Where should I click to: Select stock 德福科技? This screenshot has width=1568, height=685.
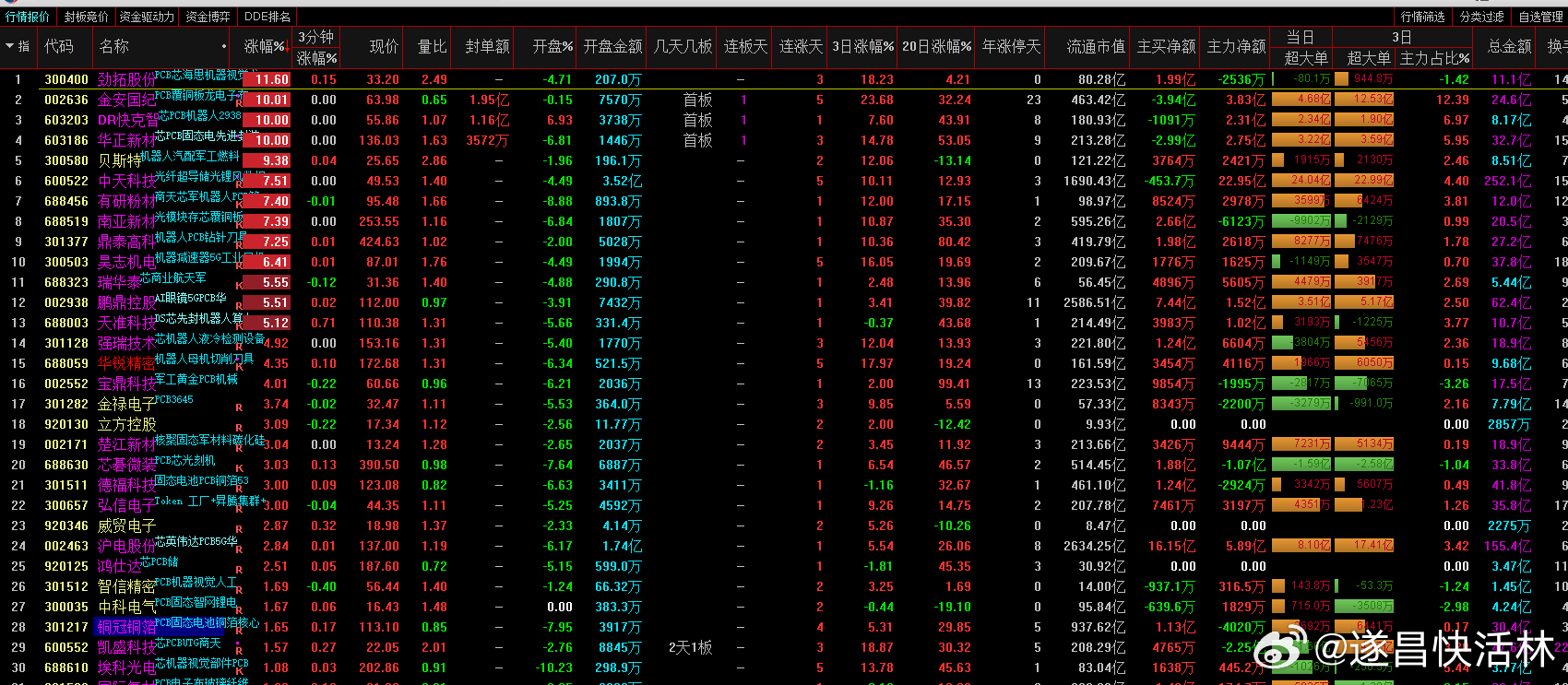pos(126,486)
